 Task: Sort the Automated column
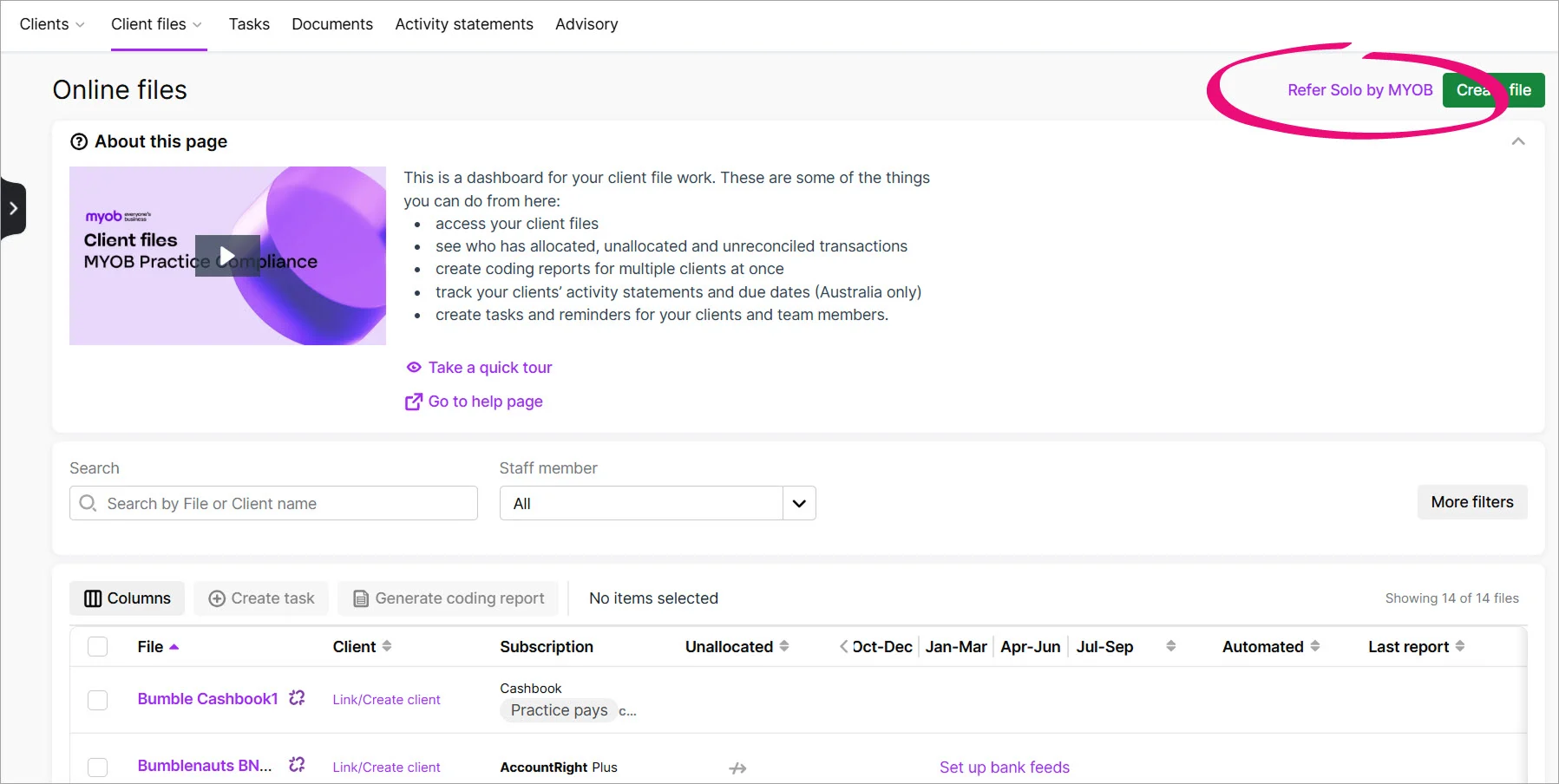point(1315,646)
